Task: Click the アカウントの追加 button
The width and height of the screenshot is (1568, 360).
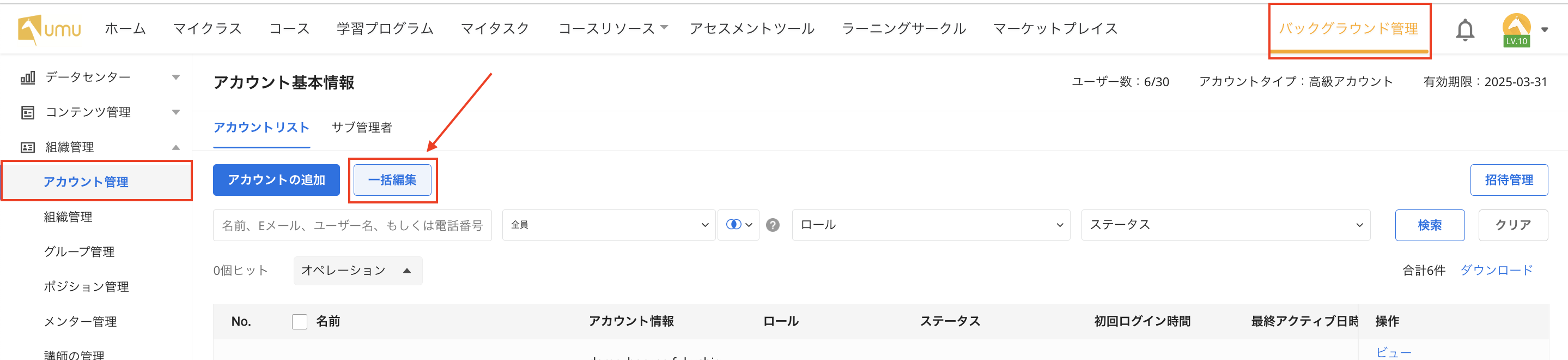Action: pyautogui.click(x=276, y=179)
